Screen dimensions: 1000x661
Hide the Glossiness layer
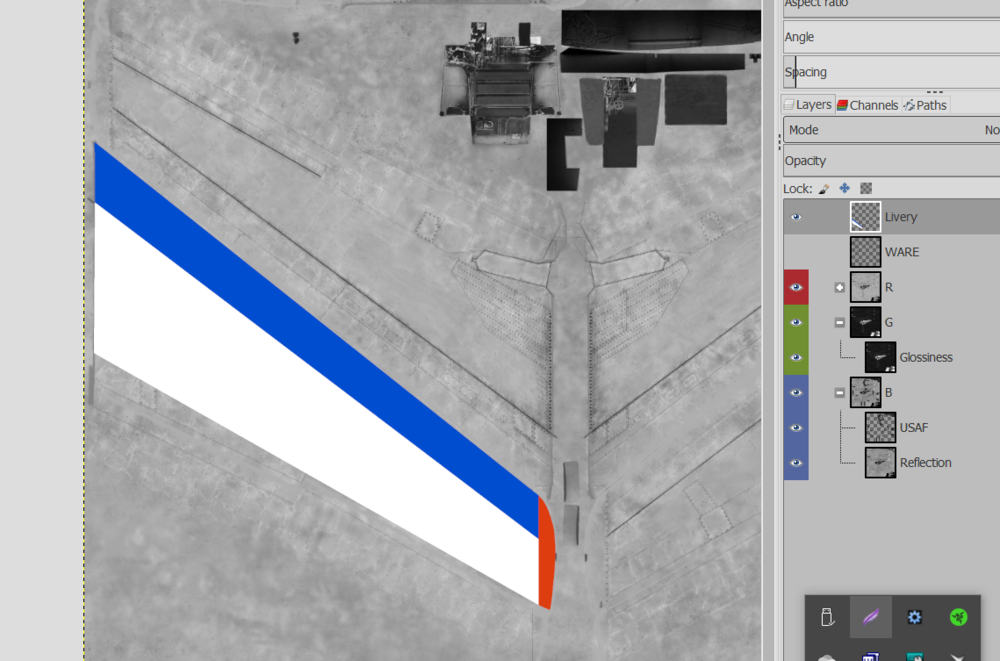click(x=796, y=357)
